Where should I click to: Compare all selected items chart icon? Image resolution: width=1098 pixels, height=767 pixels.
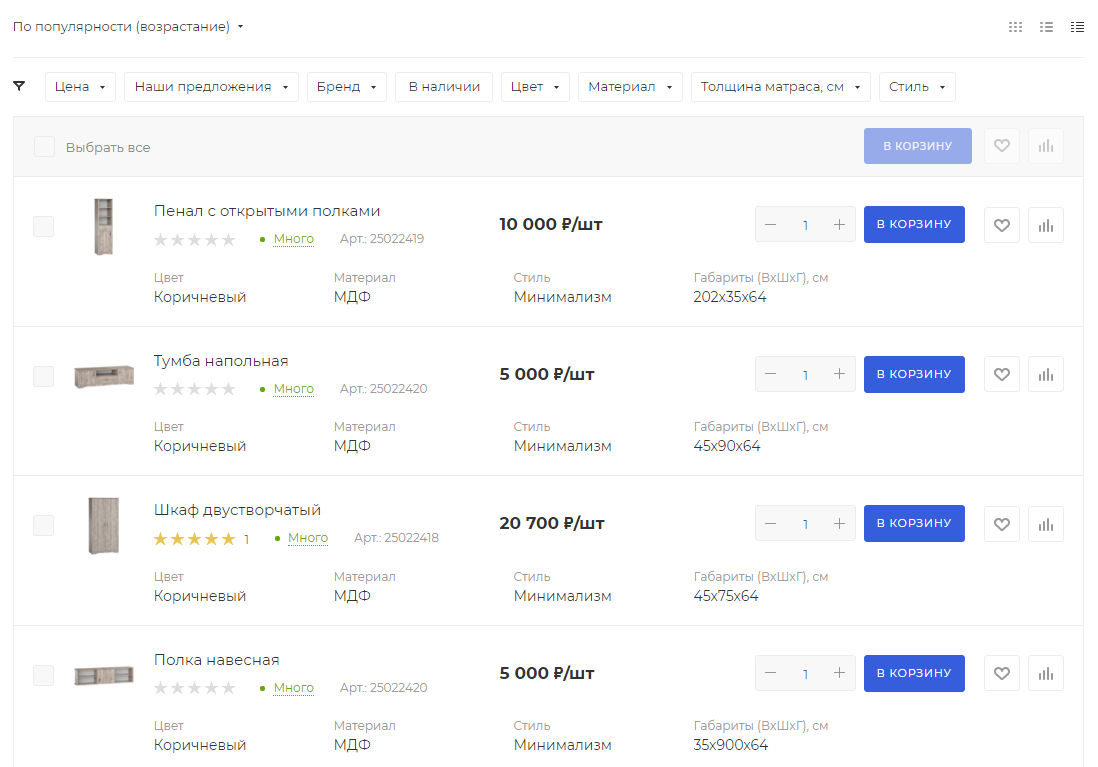point(1046,146)
